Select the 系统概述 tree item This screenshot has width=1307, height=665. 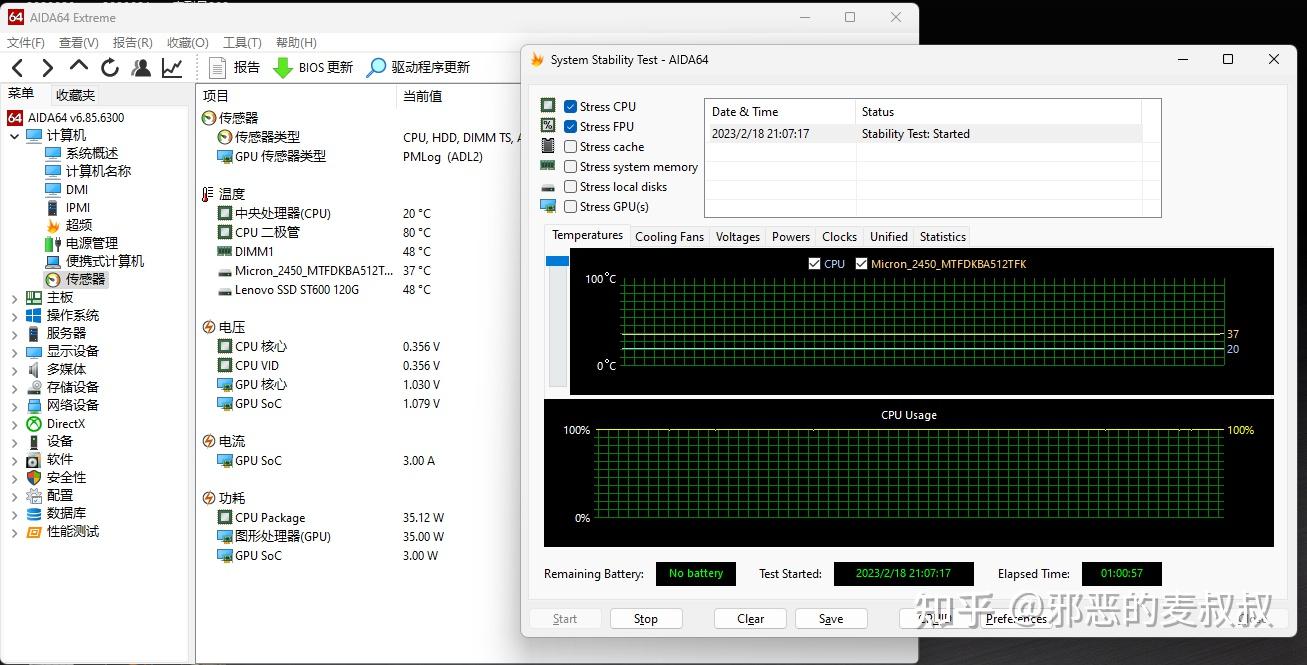point(82,153)
